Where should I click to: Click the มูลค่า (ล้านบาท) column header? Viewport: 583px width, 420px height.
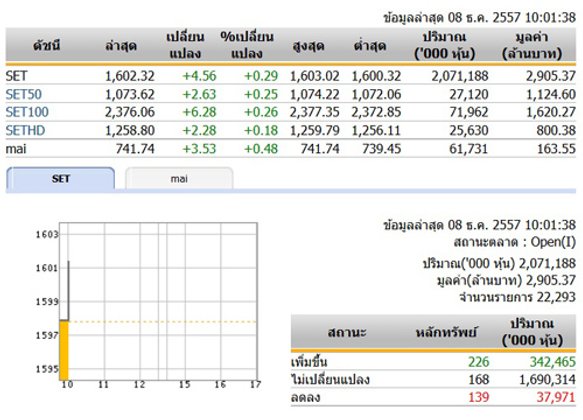[532, 45]
